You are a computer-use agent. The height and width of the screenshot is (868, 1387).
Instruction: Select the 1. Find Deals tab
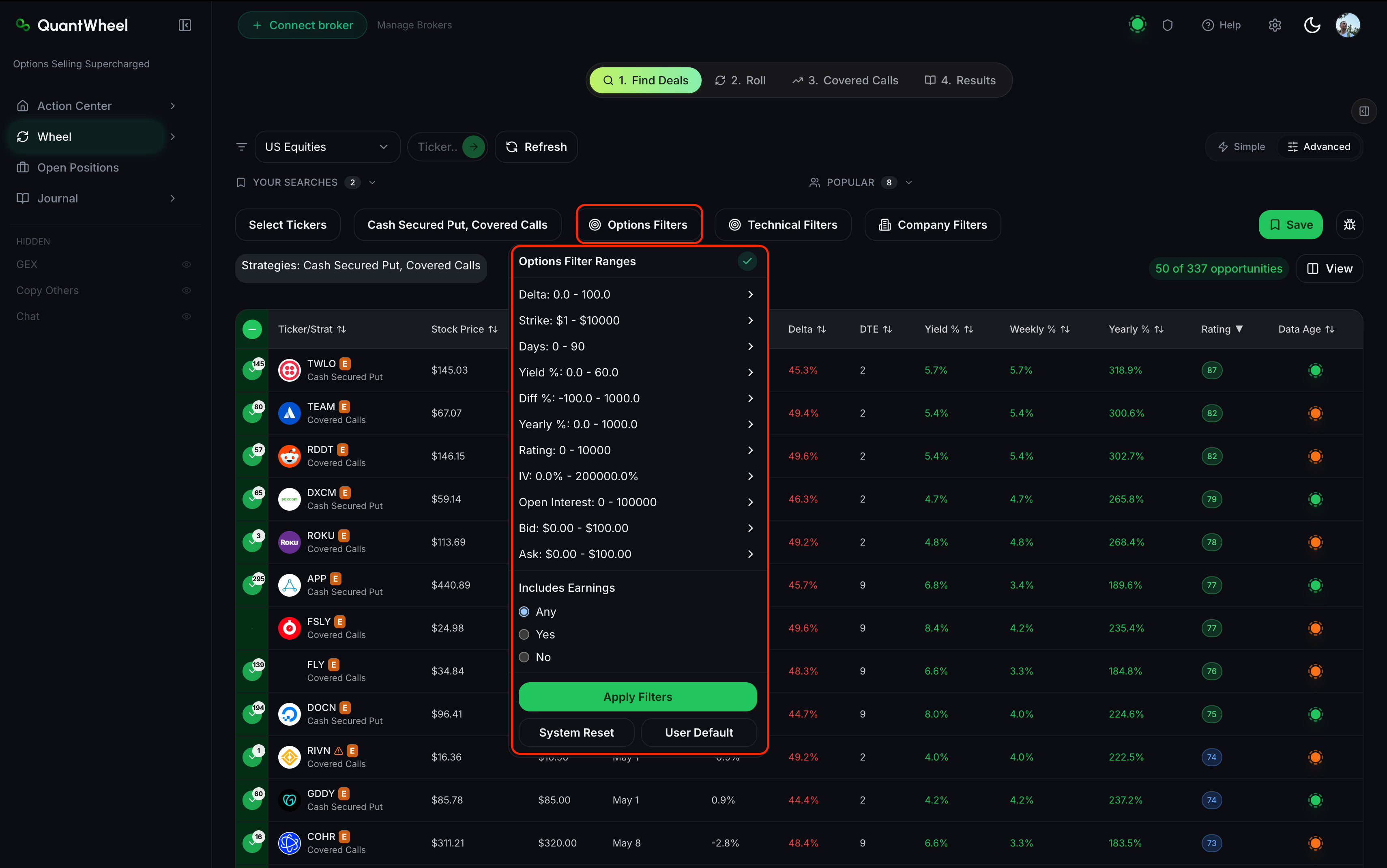[646, 80]
